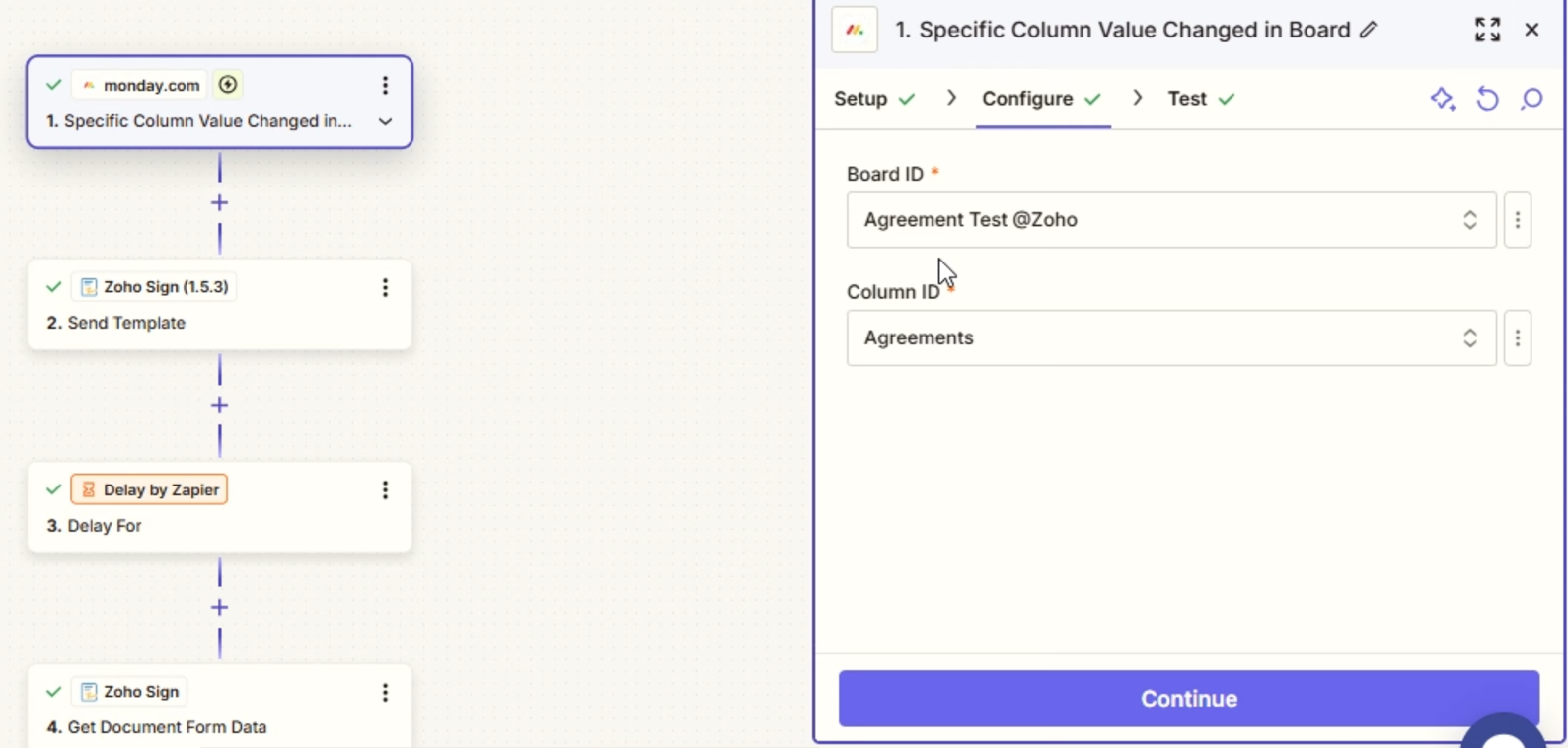Open Board ID field options menu

pos(1518,220)
